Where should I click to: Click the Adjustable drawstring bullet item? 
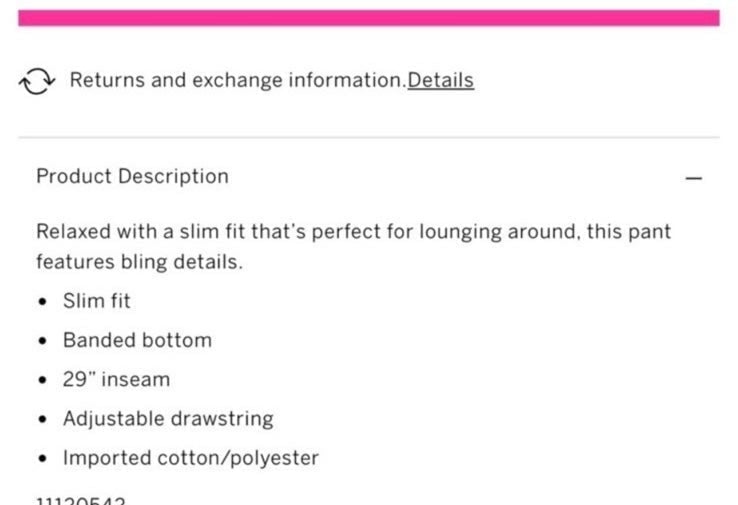click(168, 419)
